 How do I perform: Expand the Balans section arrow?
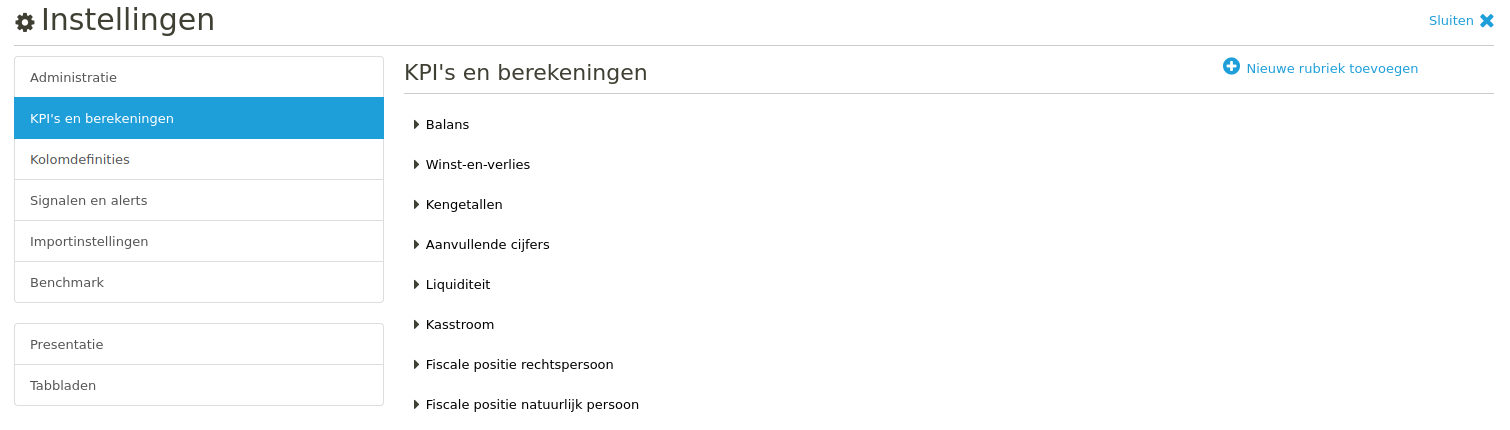(x=416, y=125)
